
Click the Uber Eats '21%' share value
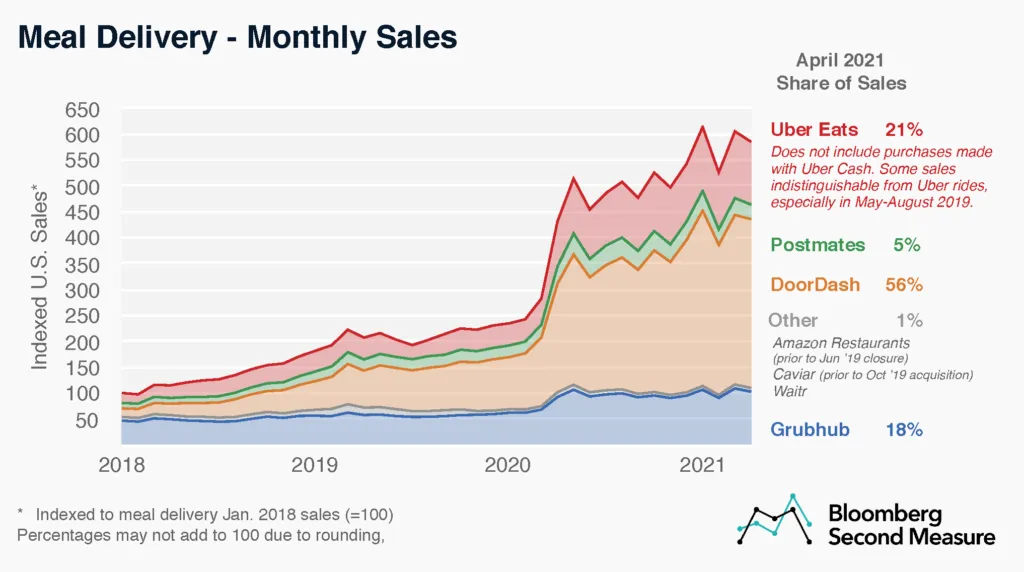904,129
